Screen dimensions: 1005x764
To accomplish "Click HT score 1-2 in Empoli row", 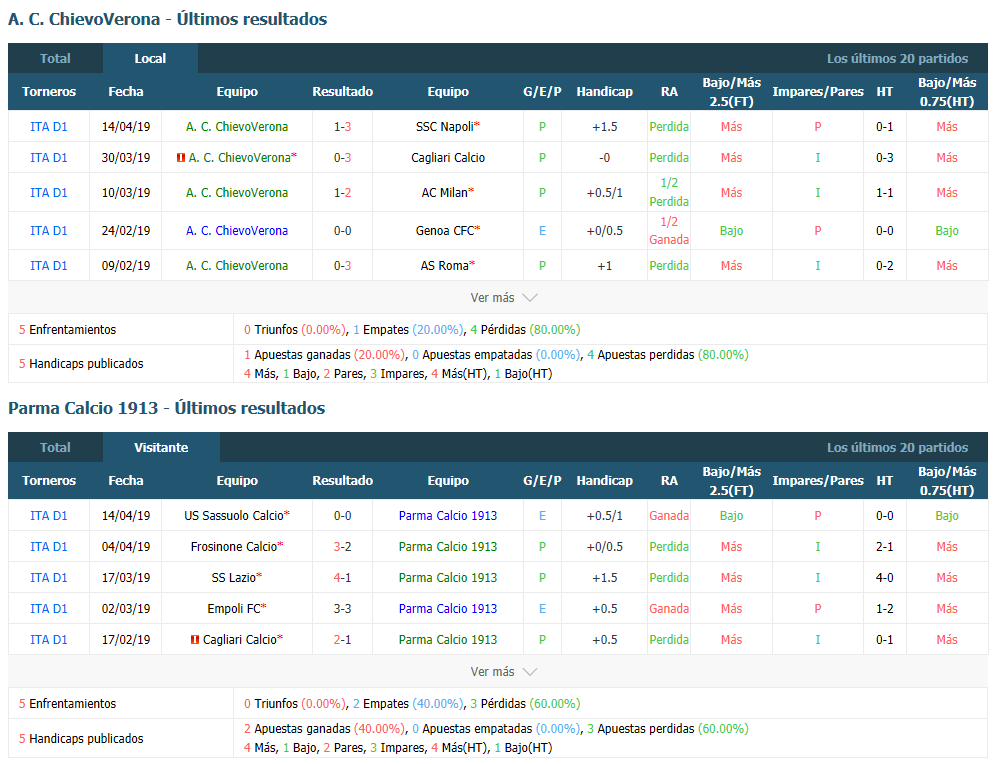I will click(x=885, y=609).
